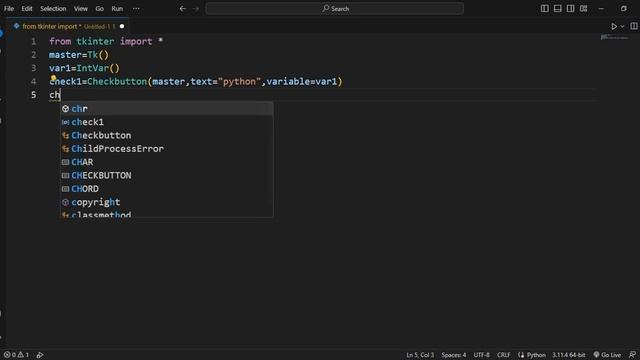Split the editor to the right

pyautogui.click(x=634, y=27)
